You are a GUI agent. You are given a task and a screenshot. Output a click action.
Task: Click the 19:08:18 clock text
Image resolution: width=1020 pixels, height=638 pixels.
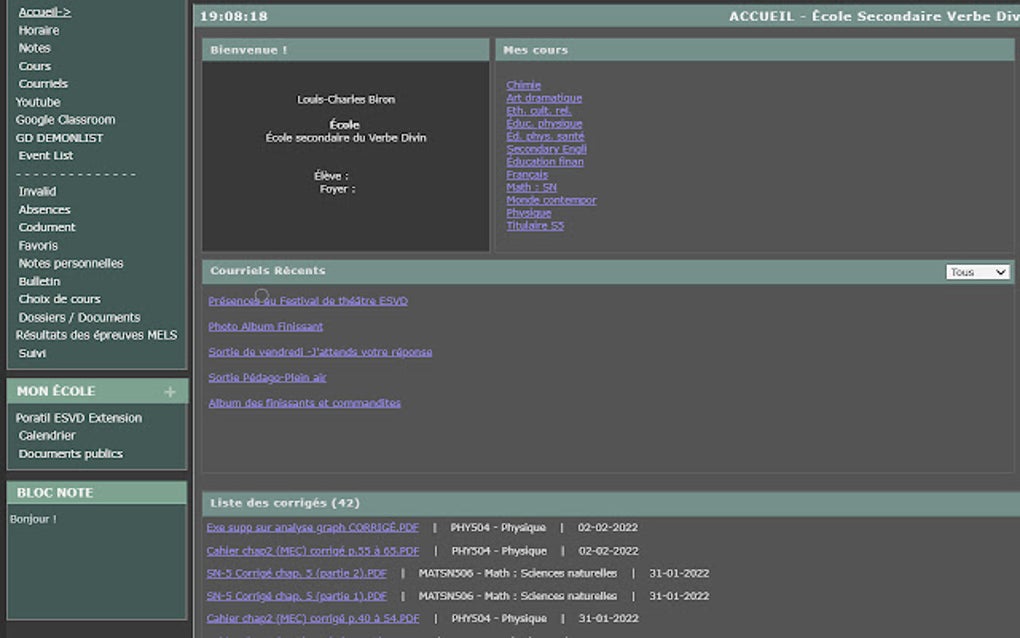[234, 16]
